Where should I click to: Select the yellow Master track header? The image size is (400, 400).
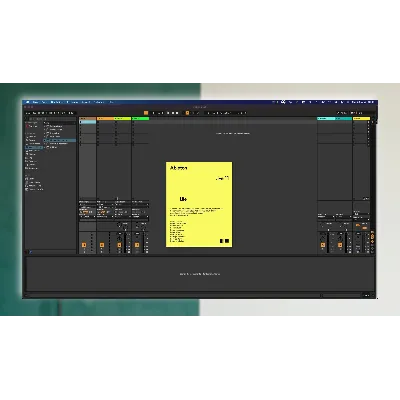361,118
